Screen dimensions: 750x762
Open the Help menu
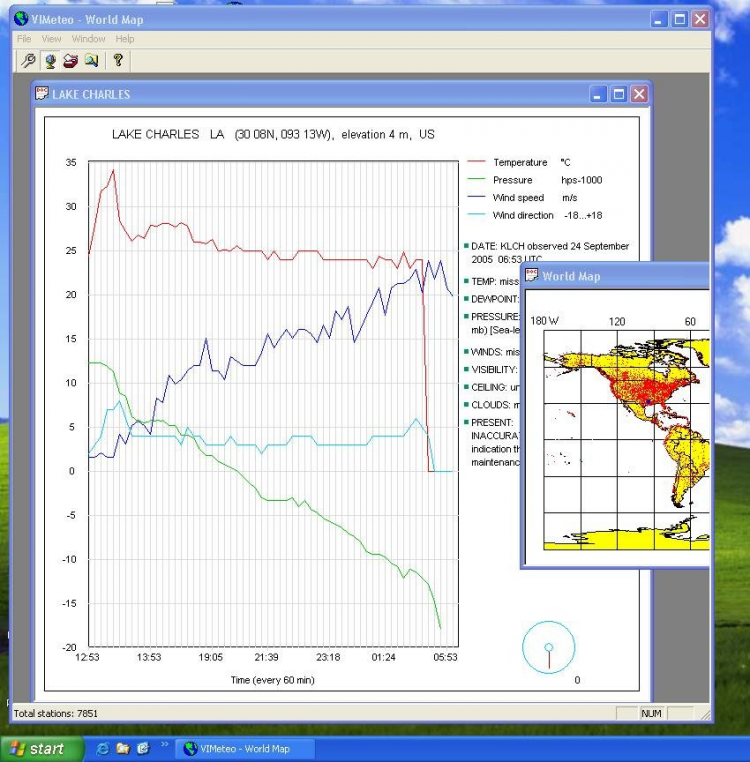125,39
